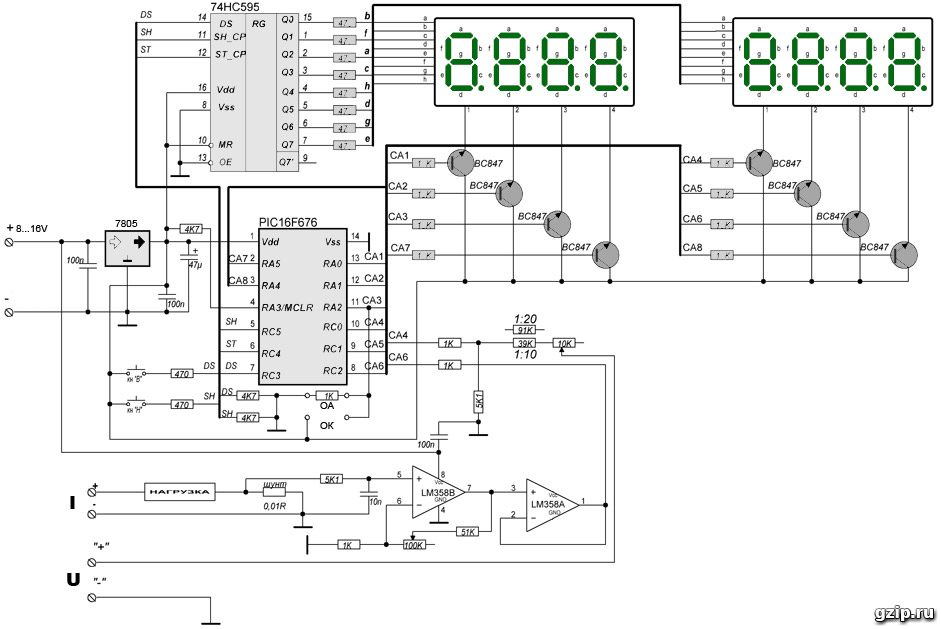
Task: Click the НАГРУЗКА load block
Action: (179, 492)
